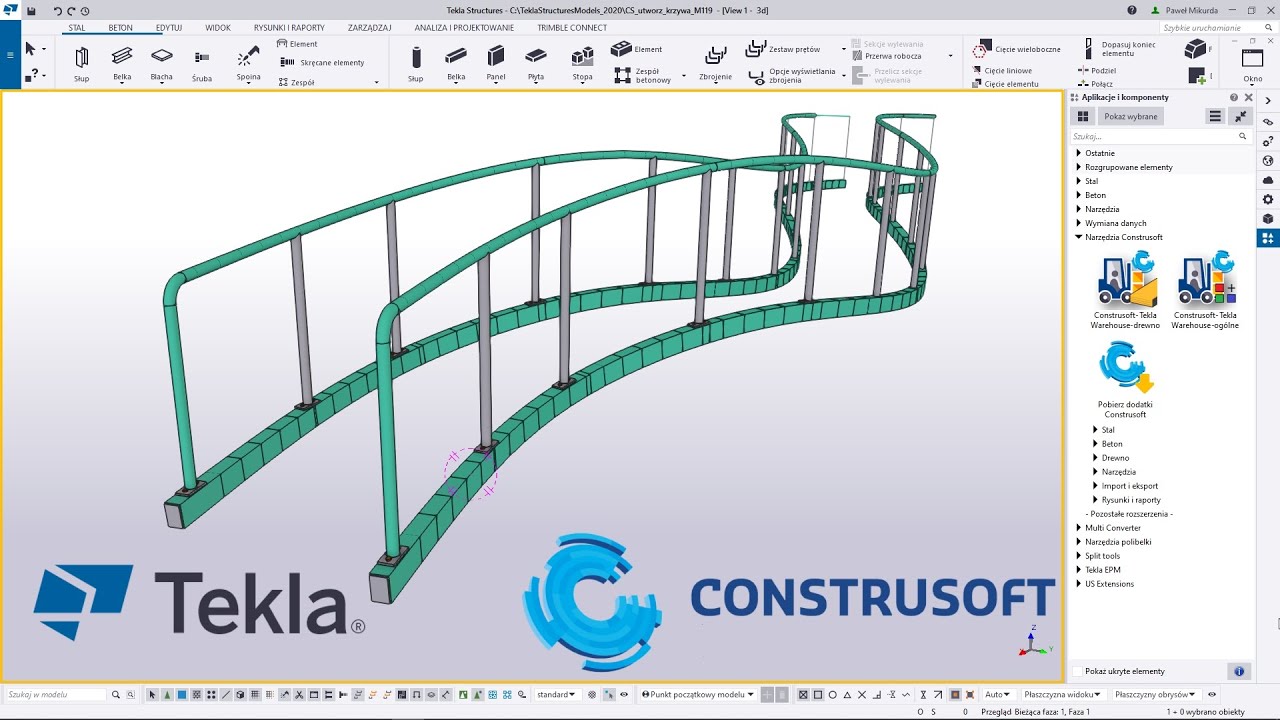Viewport: 1280px width, 720px height.
Task: Click the Stopa footing tool
Action: tap(582, 64)
